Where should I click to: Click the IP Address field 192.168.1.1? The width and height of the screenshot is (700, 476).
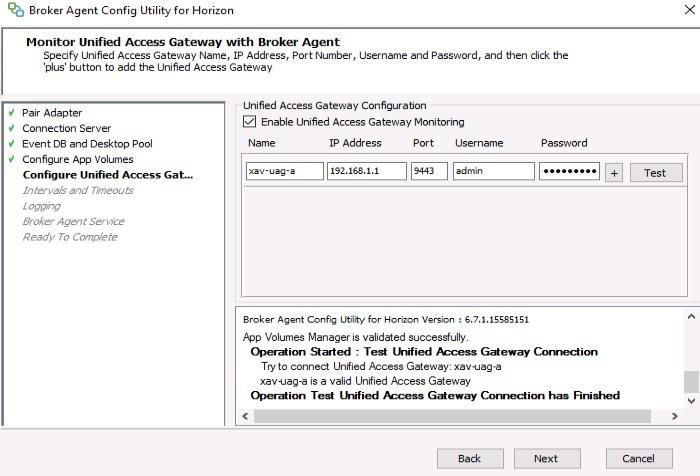click(x=367, y=171)
